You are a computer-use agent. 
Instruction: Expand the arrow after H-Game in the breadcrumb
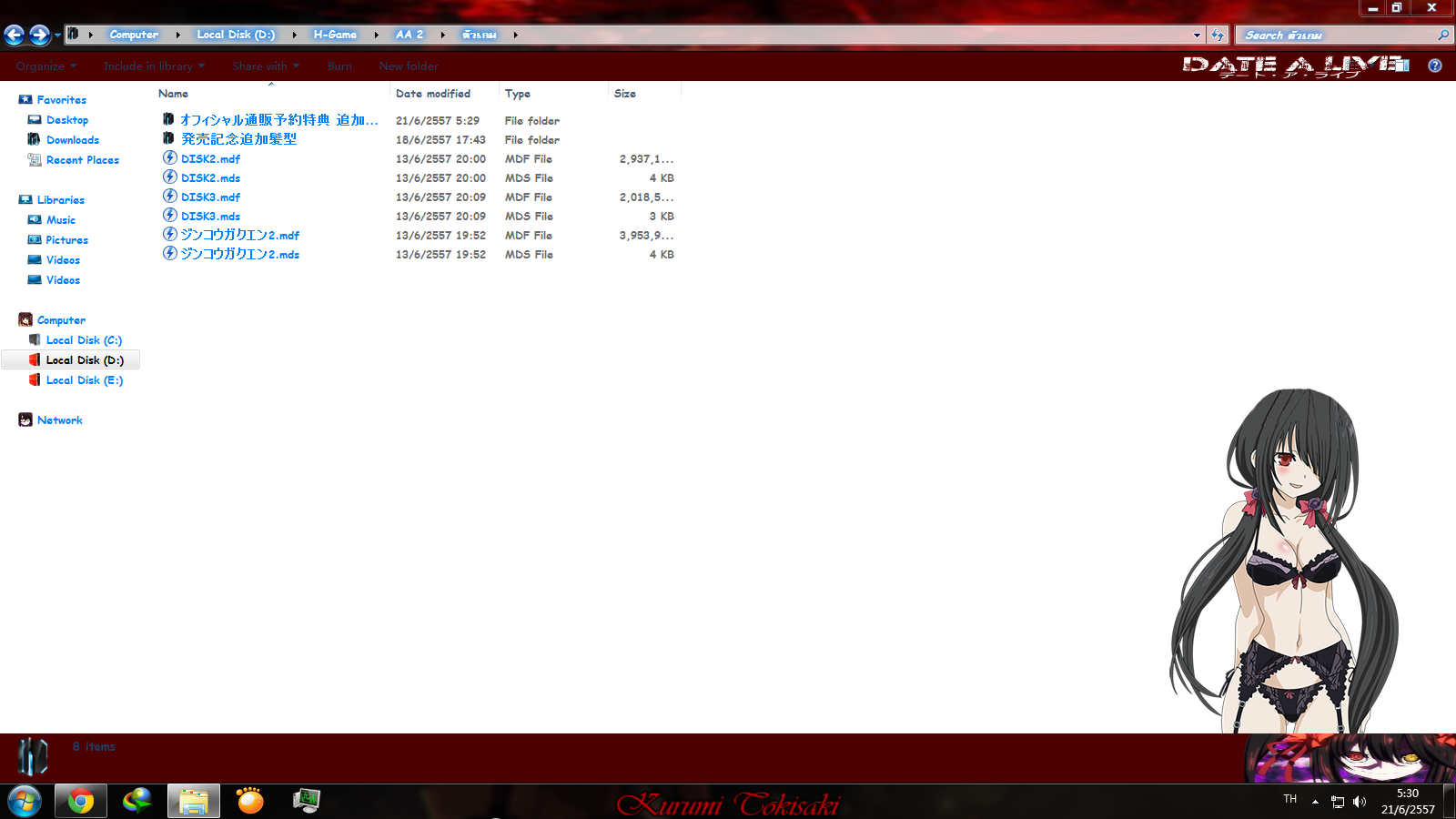point(376,35)
